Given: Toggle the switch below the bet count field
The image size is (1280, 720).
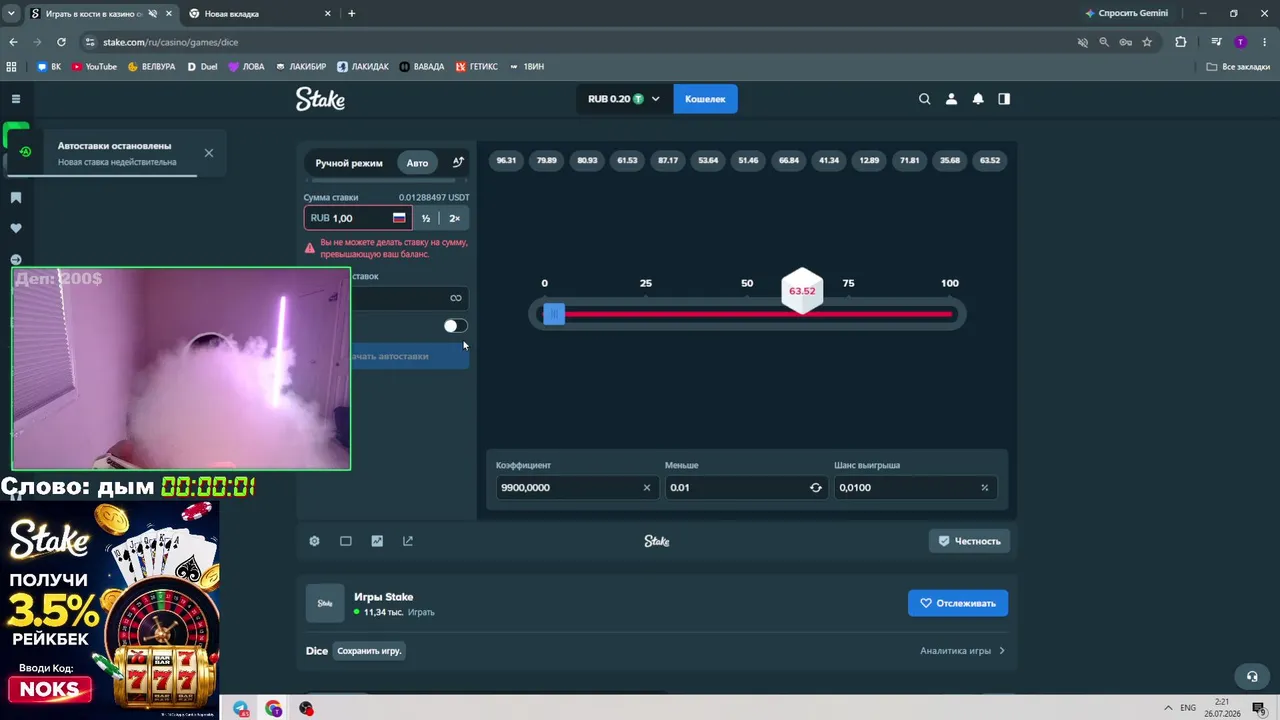Looking at the screenshot, I should tap(455, 326).
